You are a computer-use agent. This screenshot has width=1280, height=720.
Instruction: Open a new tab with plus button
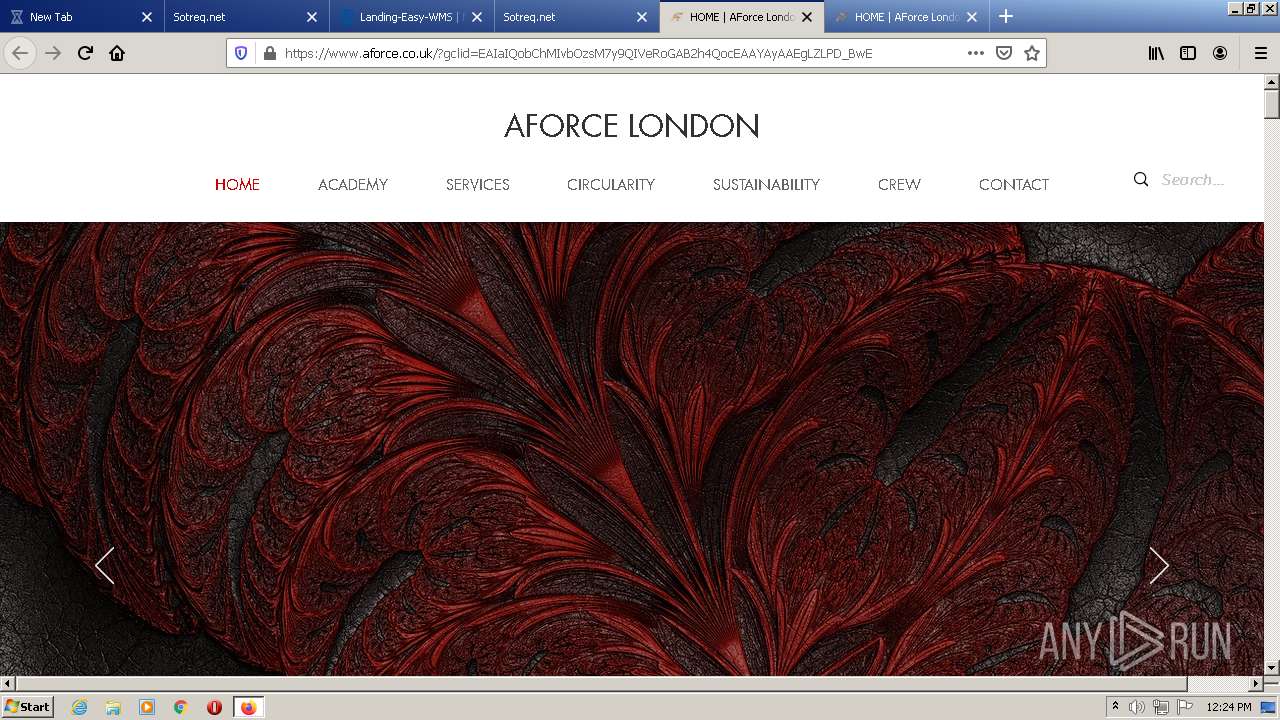(1006, 16)
